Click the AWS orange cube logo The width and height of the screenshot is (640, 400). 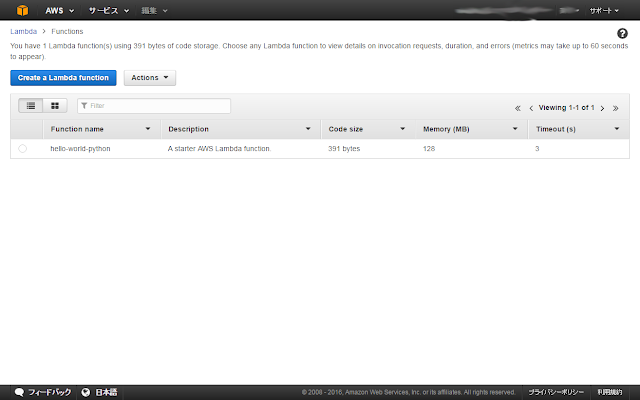pos(22,10)
